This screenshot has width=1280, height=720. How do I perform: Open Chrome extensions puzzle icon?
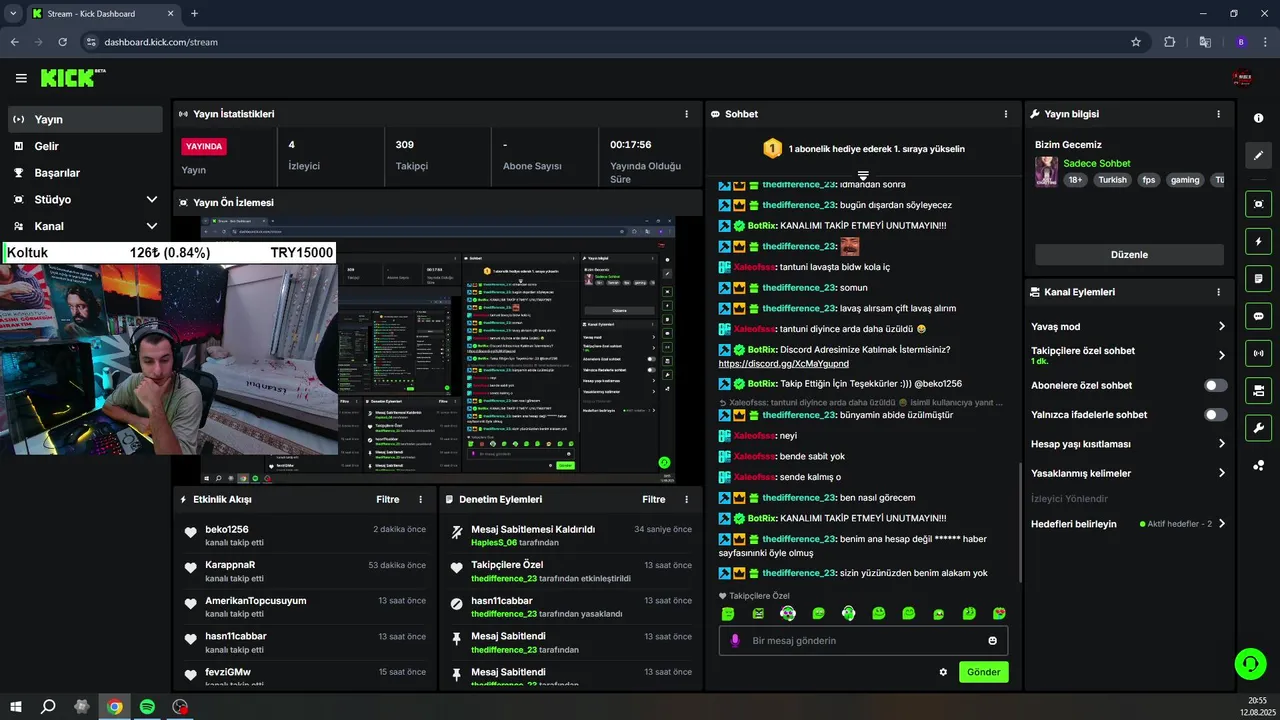1170,42
